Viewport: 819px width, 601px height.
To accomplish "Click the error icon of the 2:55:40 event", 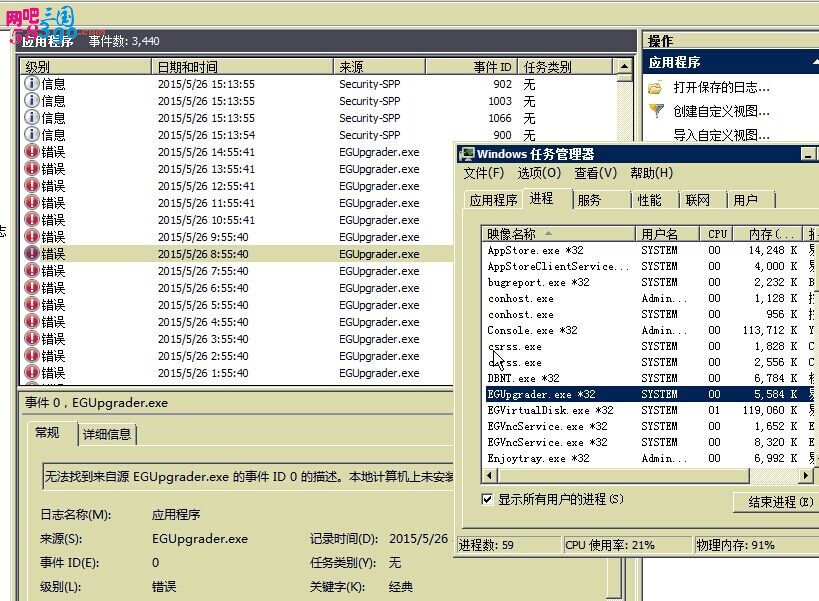I will pyautogui.click(x=32, y=356).
